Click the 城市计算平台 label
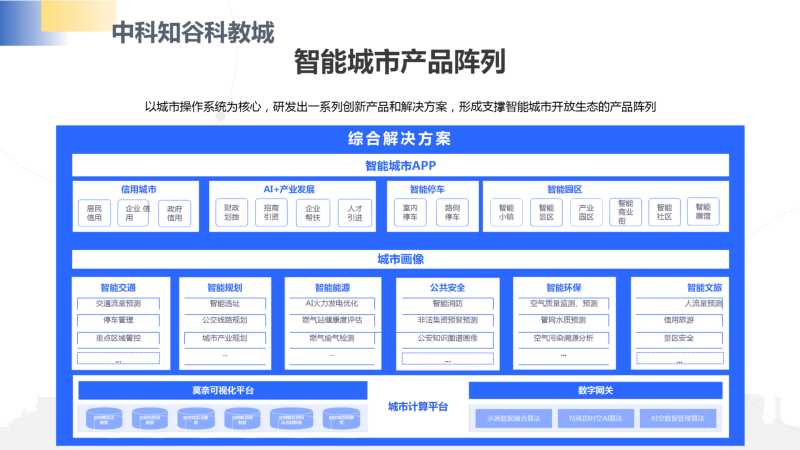 [x=418, y=407]
